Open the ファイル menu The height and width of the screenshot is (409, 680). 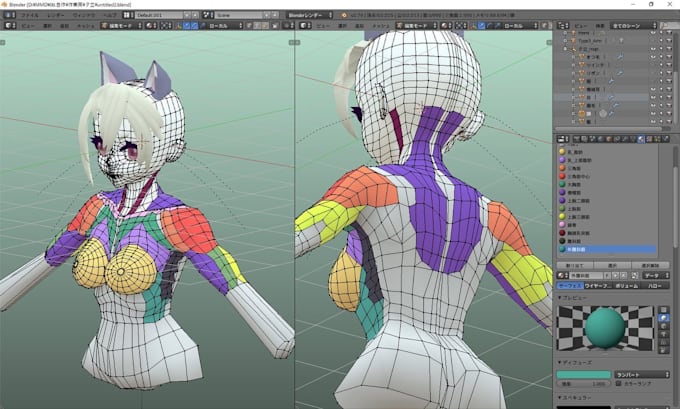[30, 17]
